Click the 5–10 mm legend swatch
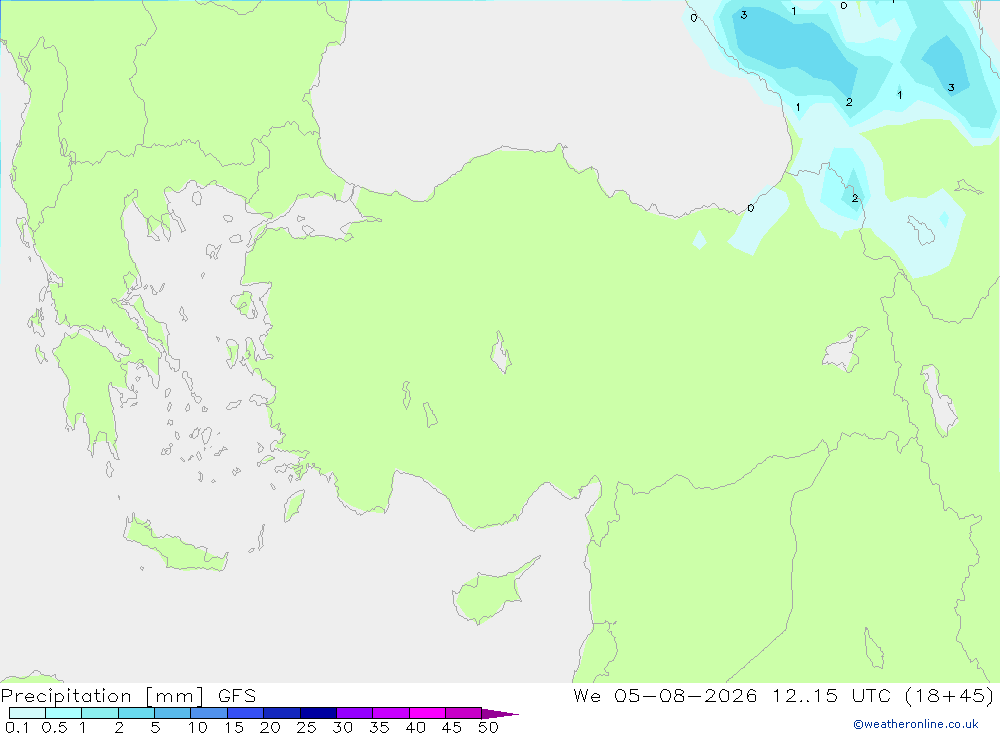The width and height of the screenshot is (1000, 733). pyautogui.click(x=173, y=713)
